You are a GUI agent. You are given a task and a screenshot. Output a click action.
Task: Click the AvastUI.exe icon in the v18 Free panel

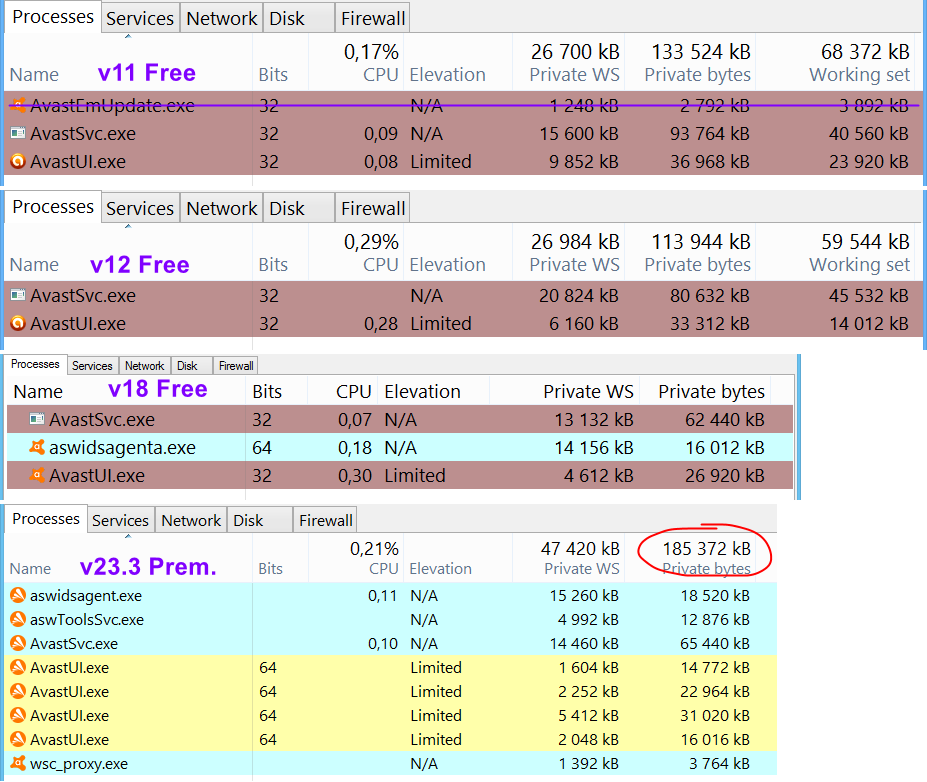point(37,475)
